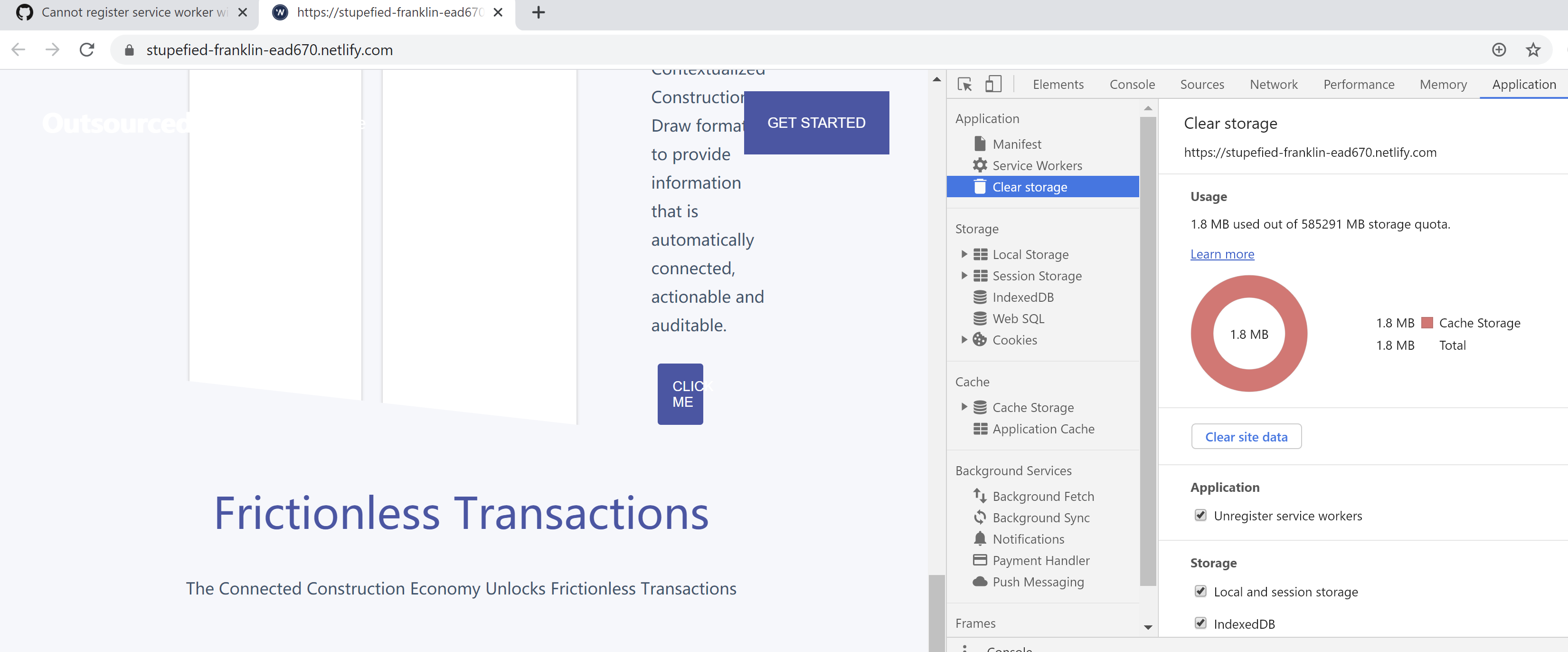The height and width of the screenshot is (652, 1568).
Task: Click the GET STARTED button on the webpage
Action: tap(816, 123)
